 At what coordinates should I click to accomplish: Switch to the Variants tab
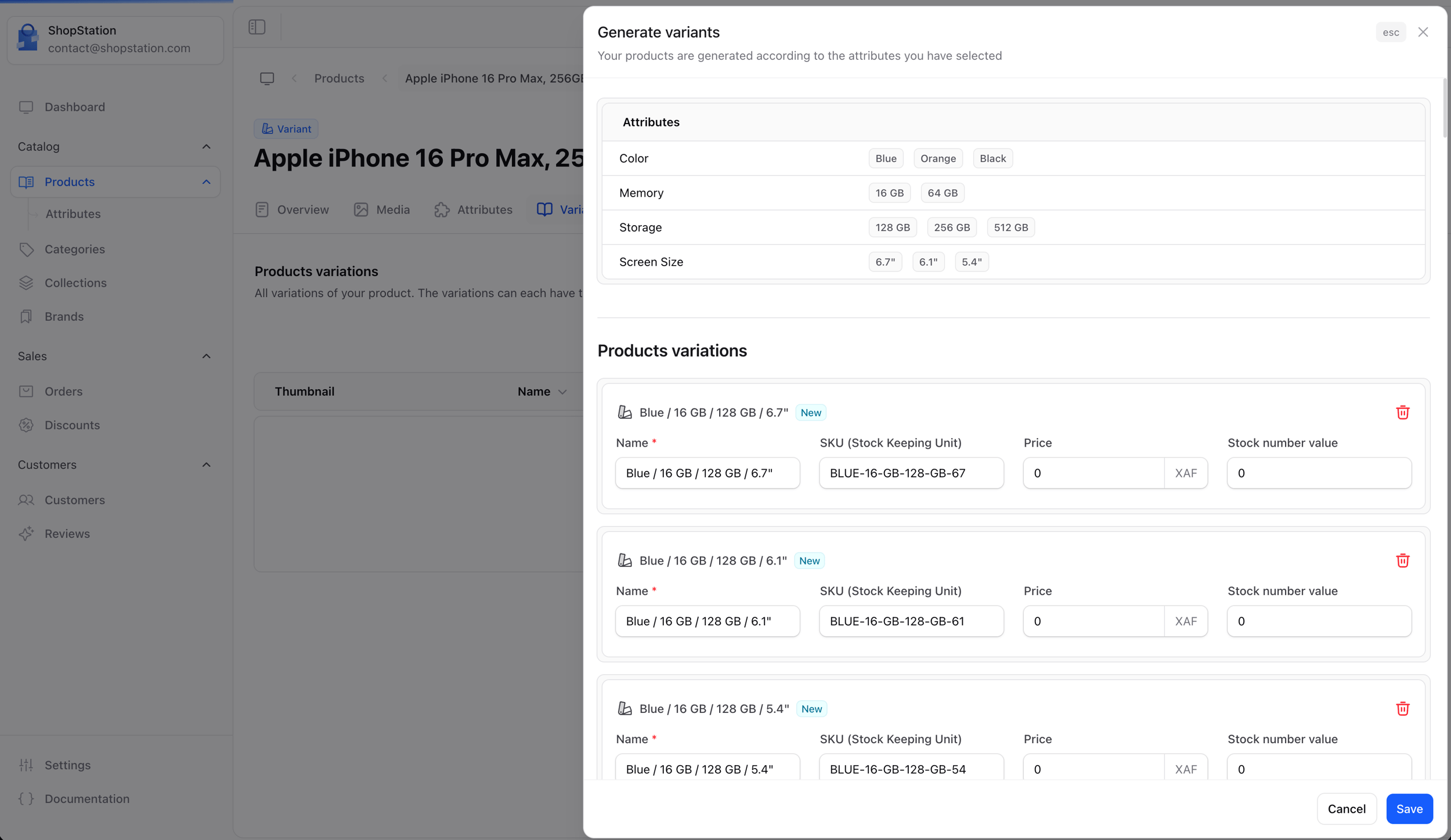pos(559,209)
